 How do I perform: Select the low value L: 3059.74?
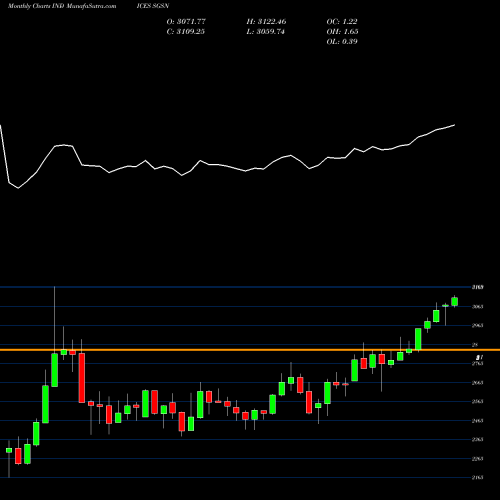(x=266, y=32)
